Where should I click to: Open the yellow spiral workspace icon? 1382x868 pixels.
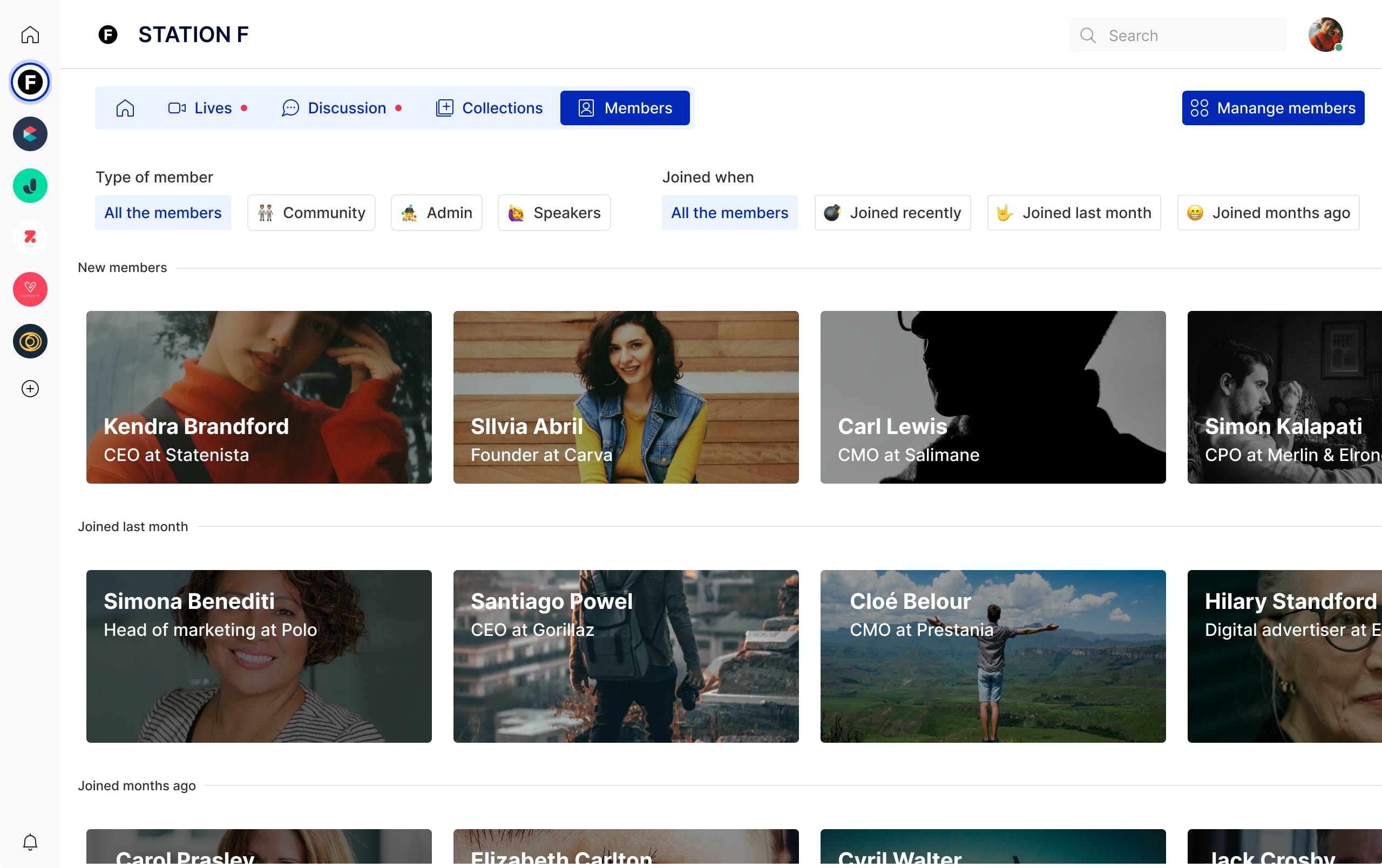tap(30, 341)
